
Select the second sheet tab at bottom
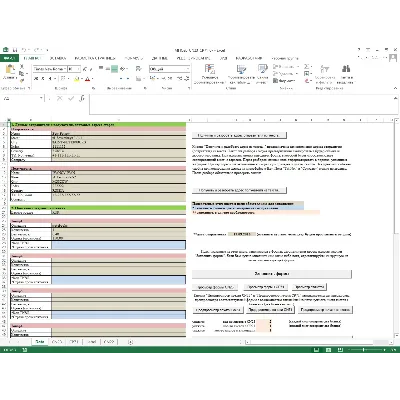coord(57,342)
